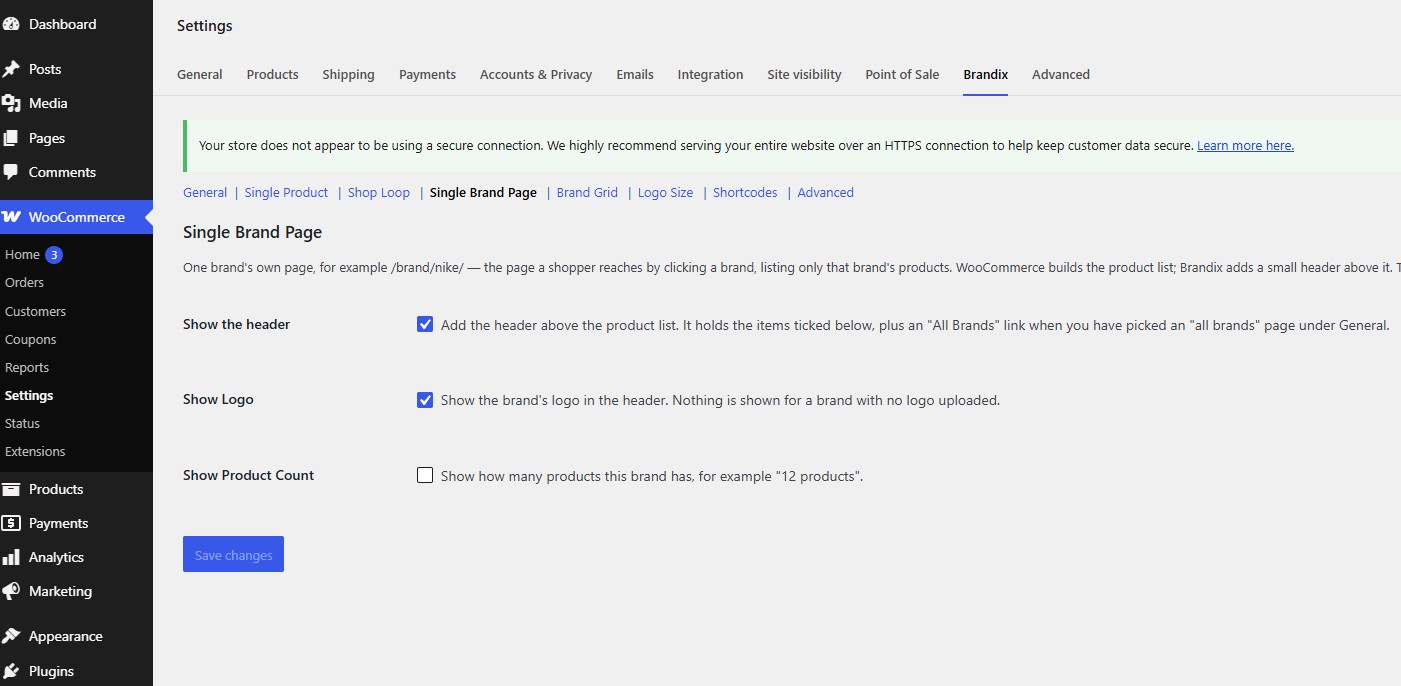Viewport: 1401px width, 686px height.
Task: Click the Marketing megaphone icon
Action: (x=11, y=591)
